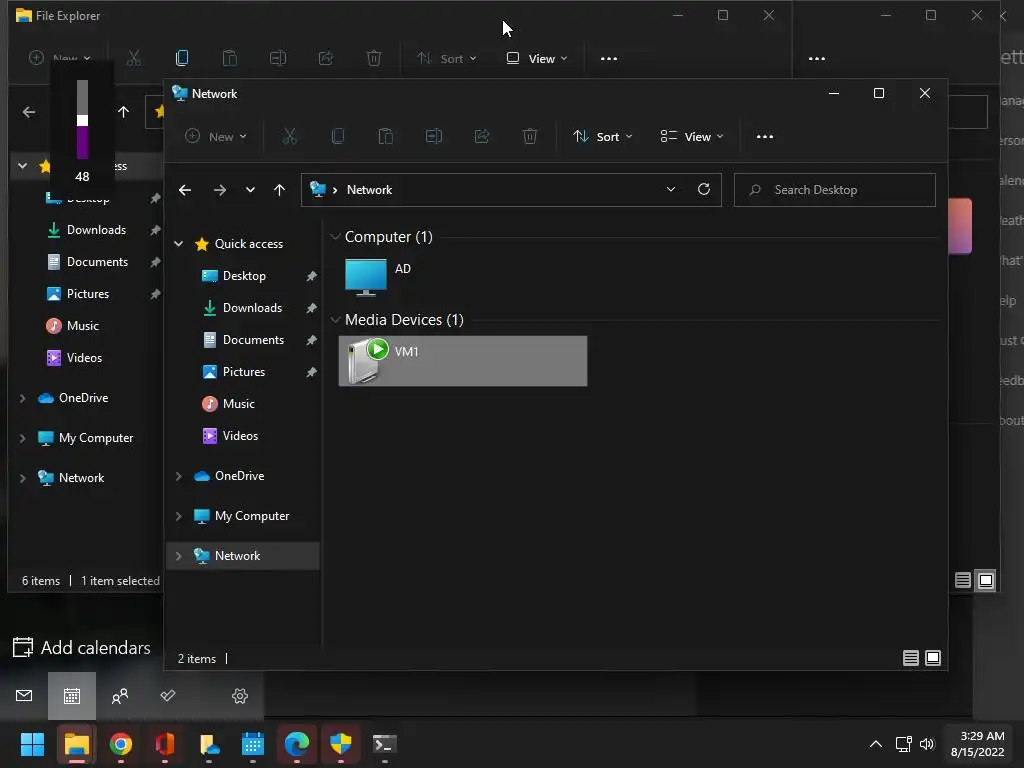Collapse Computer (1) group
This screenshot has width=1024, height=768.
pos(336,237)
